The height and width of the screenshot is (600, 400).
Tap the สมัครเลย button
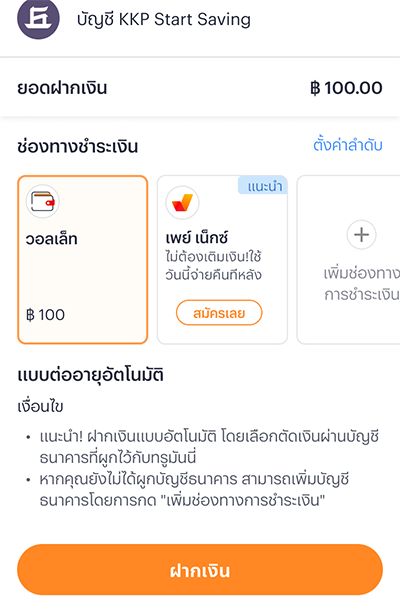219,313
